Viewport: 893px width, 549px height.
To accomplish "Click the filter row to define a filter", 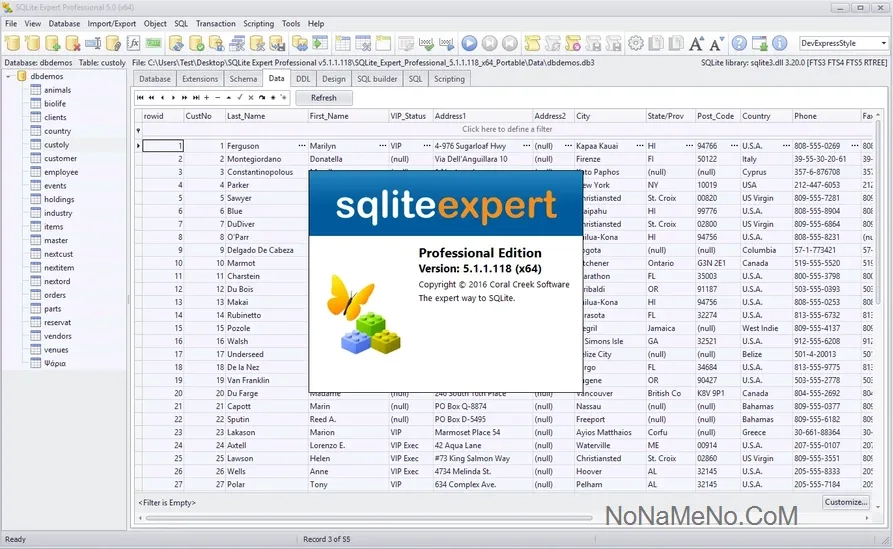I will point(506,130).
